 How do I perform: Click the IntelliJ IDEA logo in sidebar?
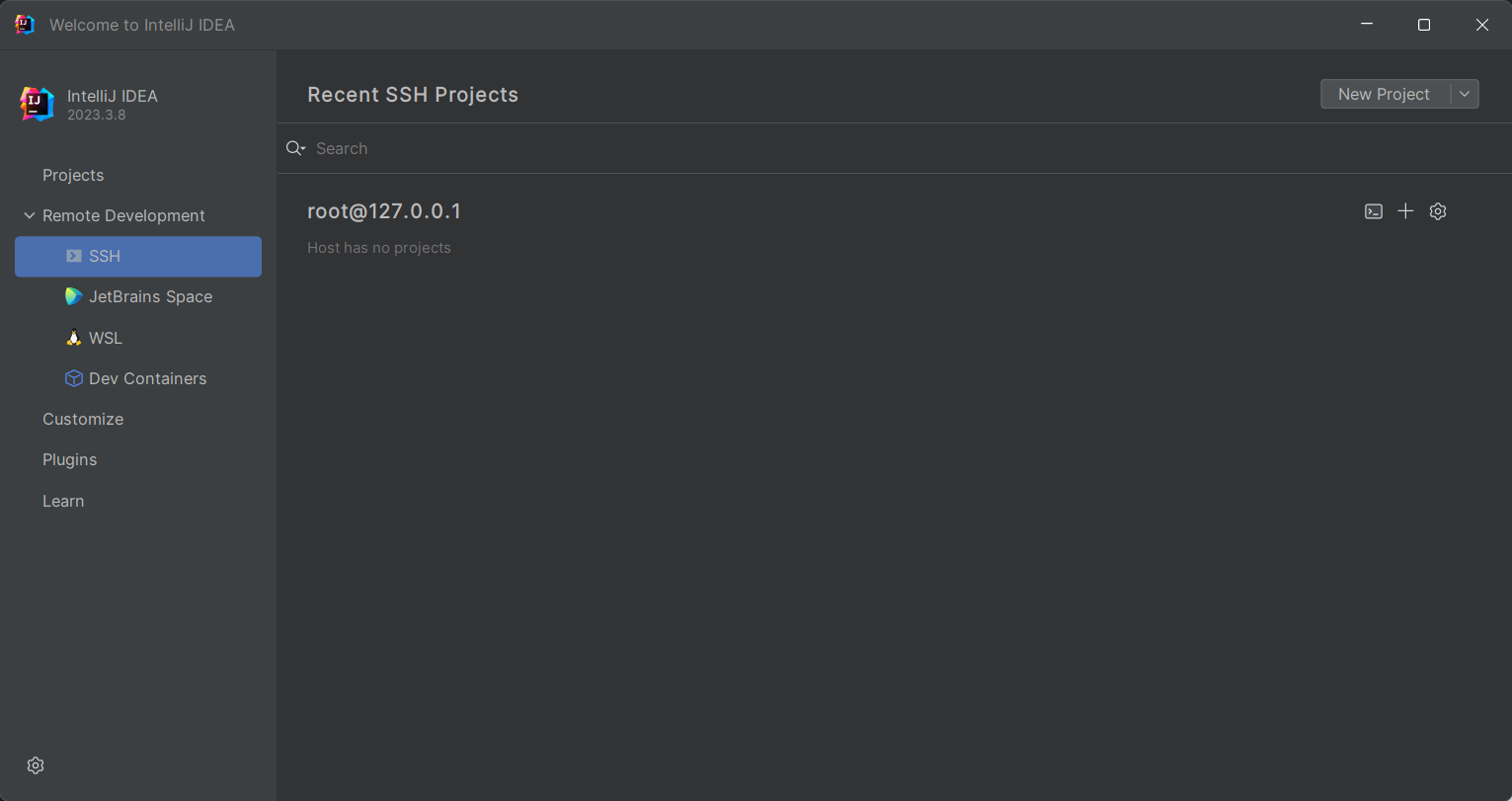pyautogui.click(x=37, y=104)
